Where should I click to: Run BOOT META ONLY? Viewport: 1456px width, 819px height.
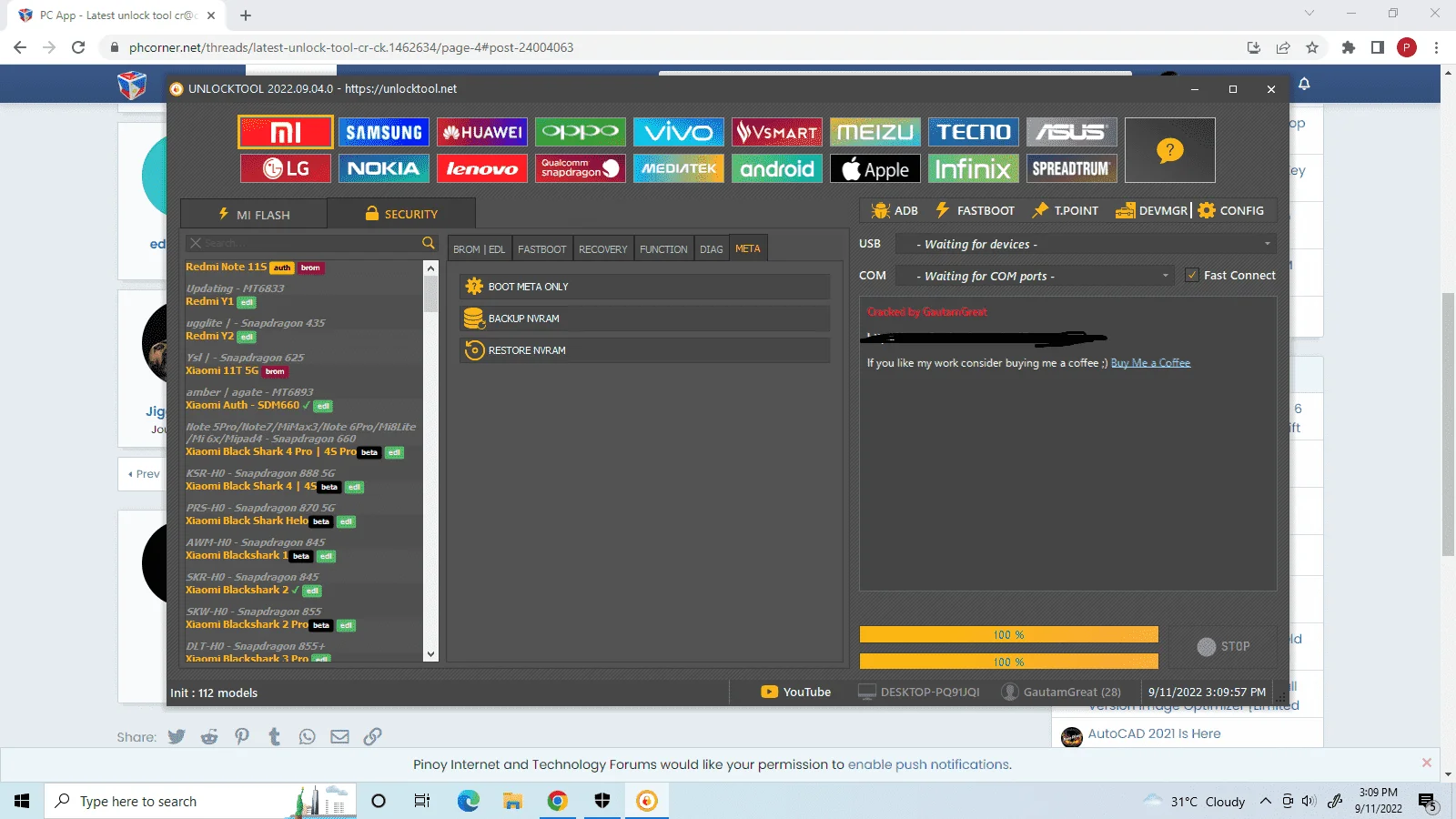click(644, 287)
